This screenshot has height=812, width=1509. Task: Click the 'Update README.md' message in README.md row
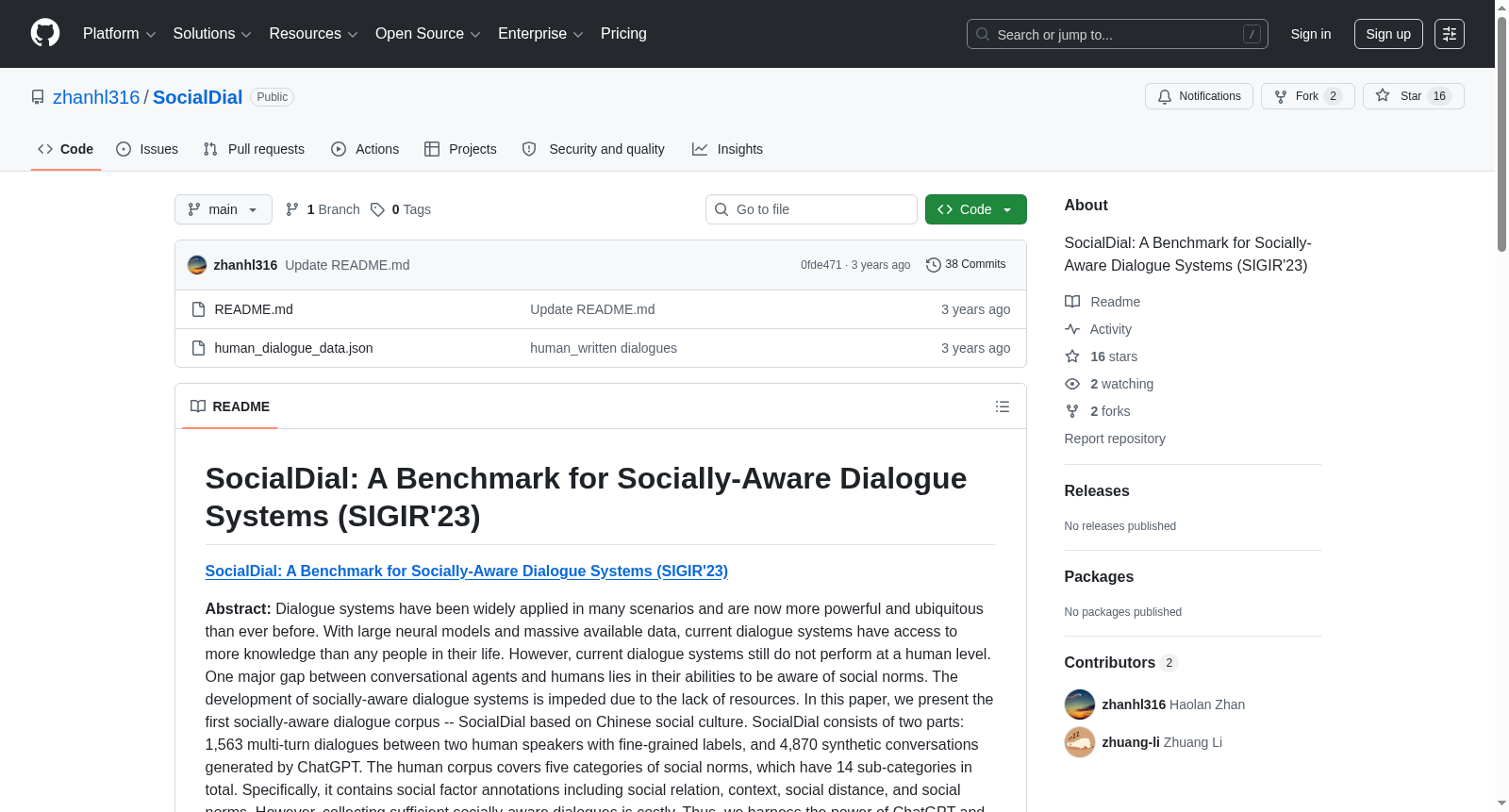[592, 309]
